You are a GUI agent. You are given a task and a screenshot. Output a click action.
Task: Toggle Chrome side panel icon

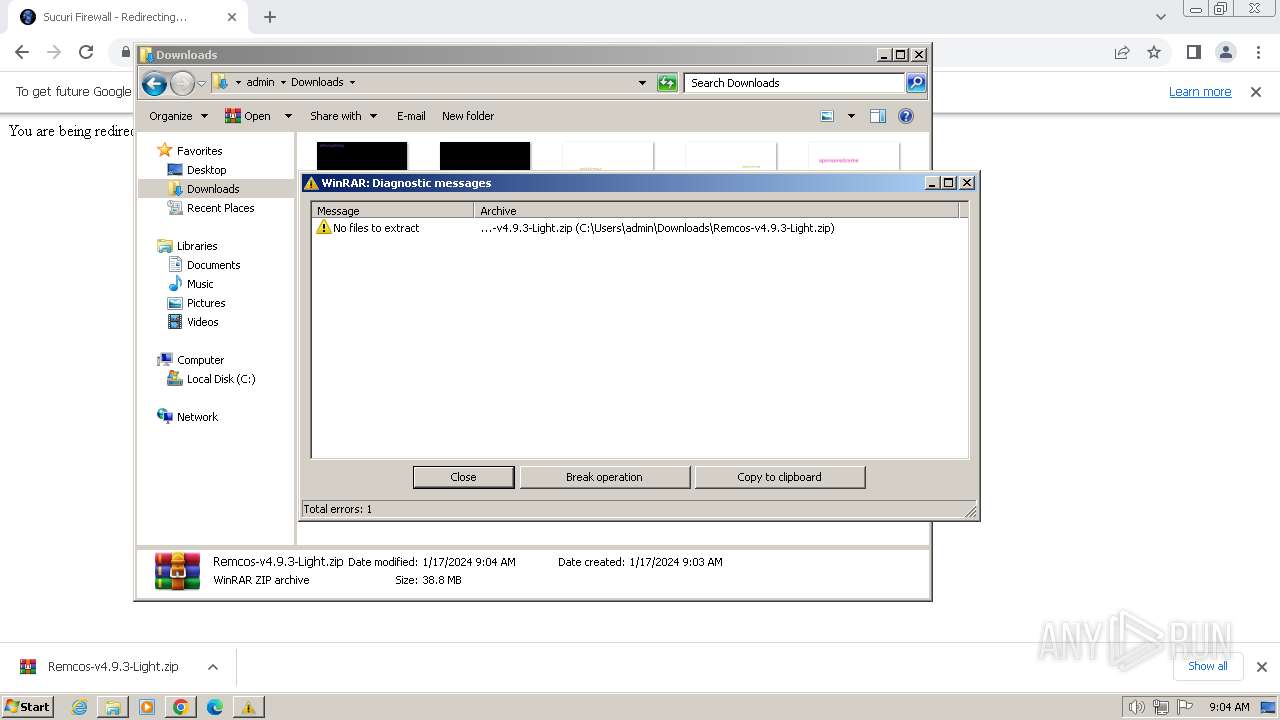[x=1193, y=52]
